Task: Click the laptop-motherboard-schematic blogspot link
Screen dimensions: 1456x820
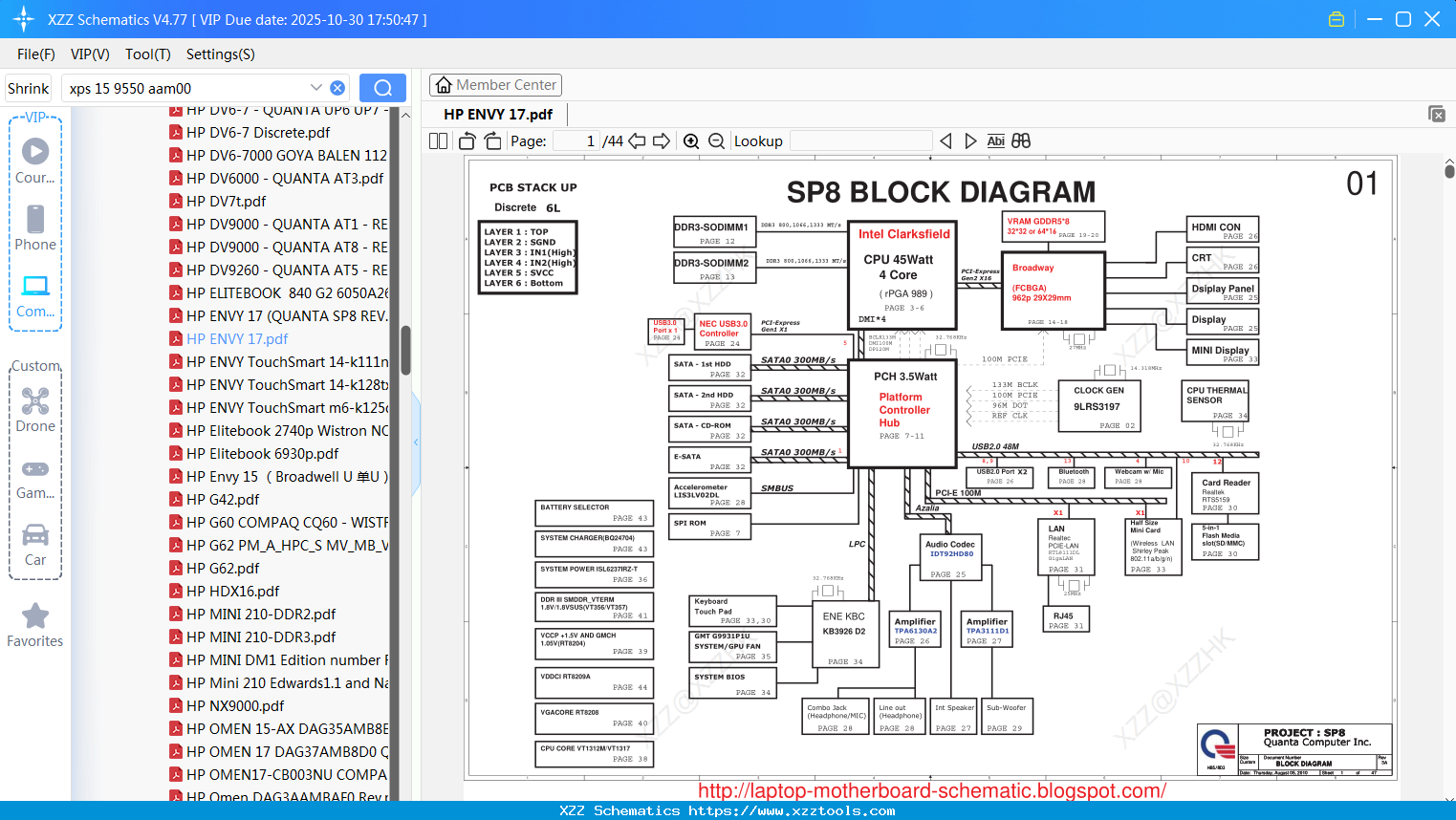Action: 932,790
